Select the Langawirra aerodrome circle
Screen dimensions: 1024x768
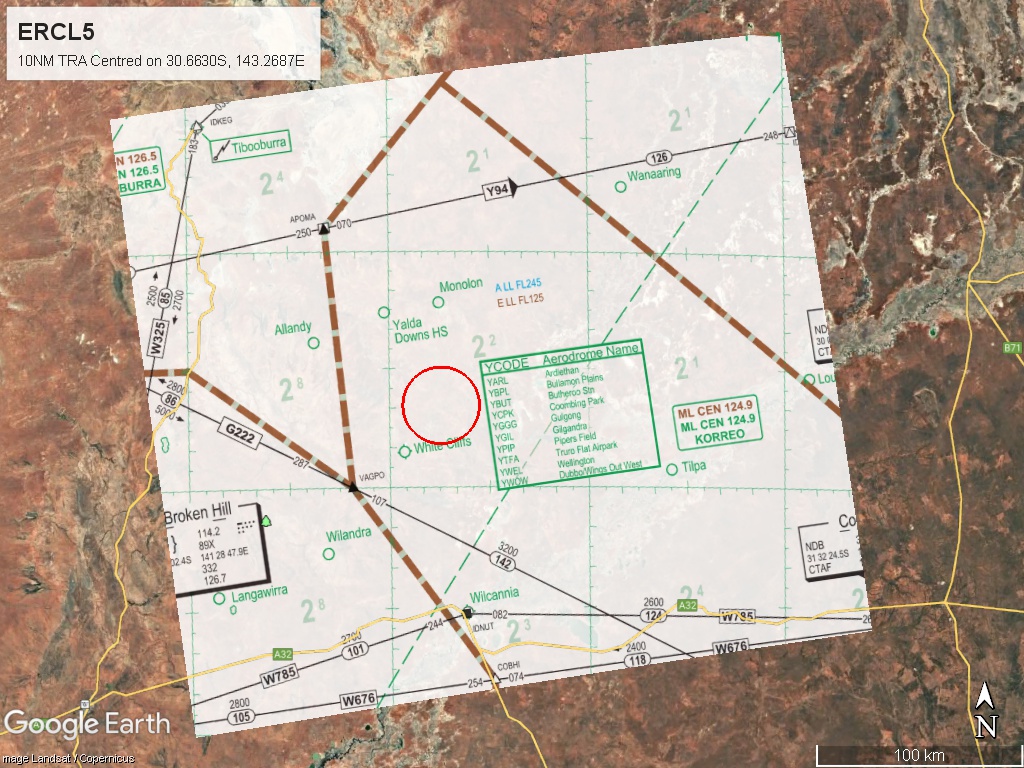219,599
